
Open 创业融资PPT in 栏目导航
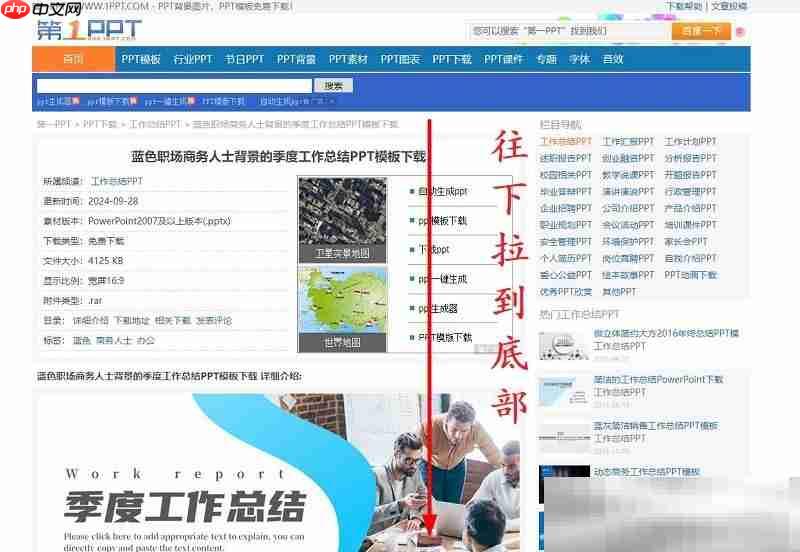click(x=628, y=158)
